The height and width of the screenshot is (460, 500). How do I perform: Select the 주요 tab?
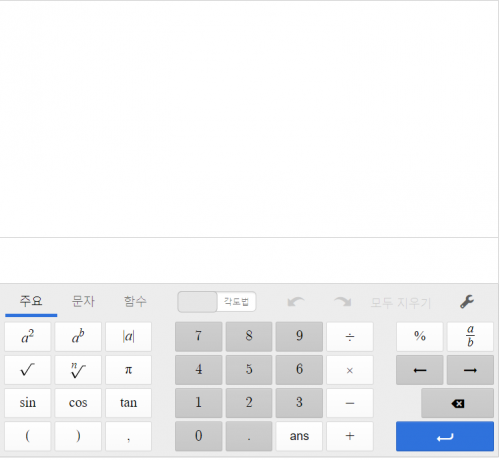click(x=31, y=301)
